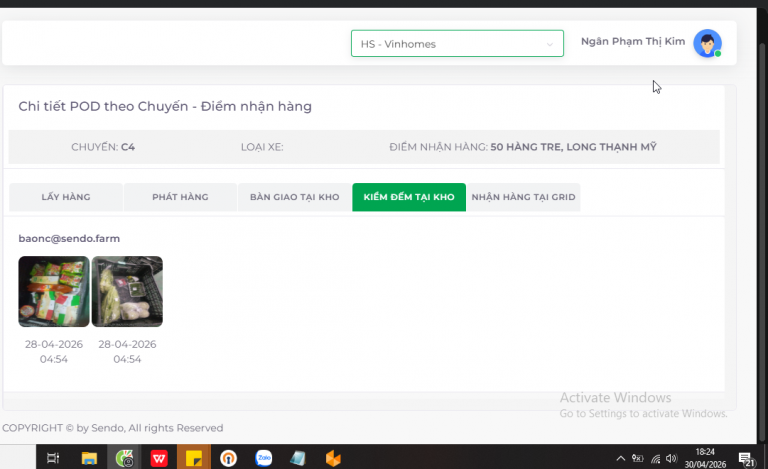The width and height of the screenshot is (768, 469).
Task: Open the orange cube taskbar app icon
Action: tap(333, 458)
